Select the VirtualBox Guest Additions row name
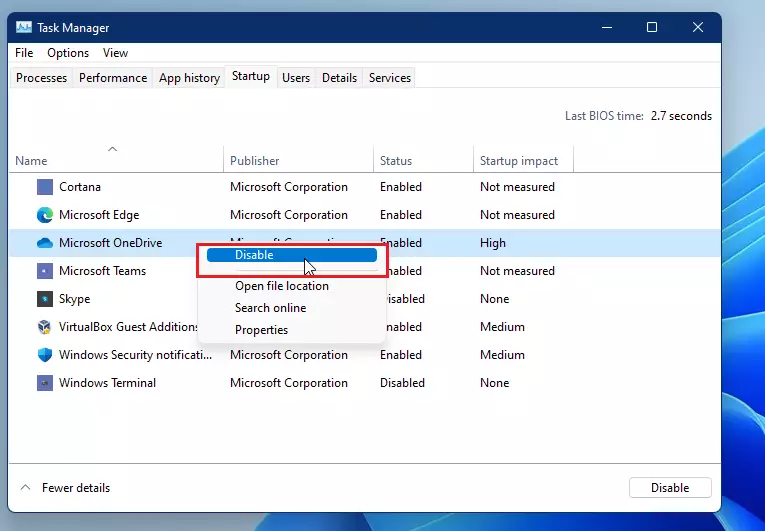Viewport: 765px width, 531px height. 128,327
